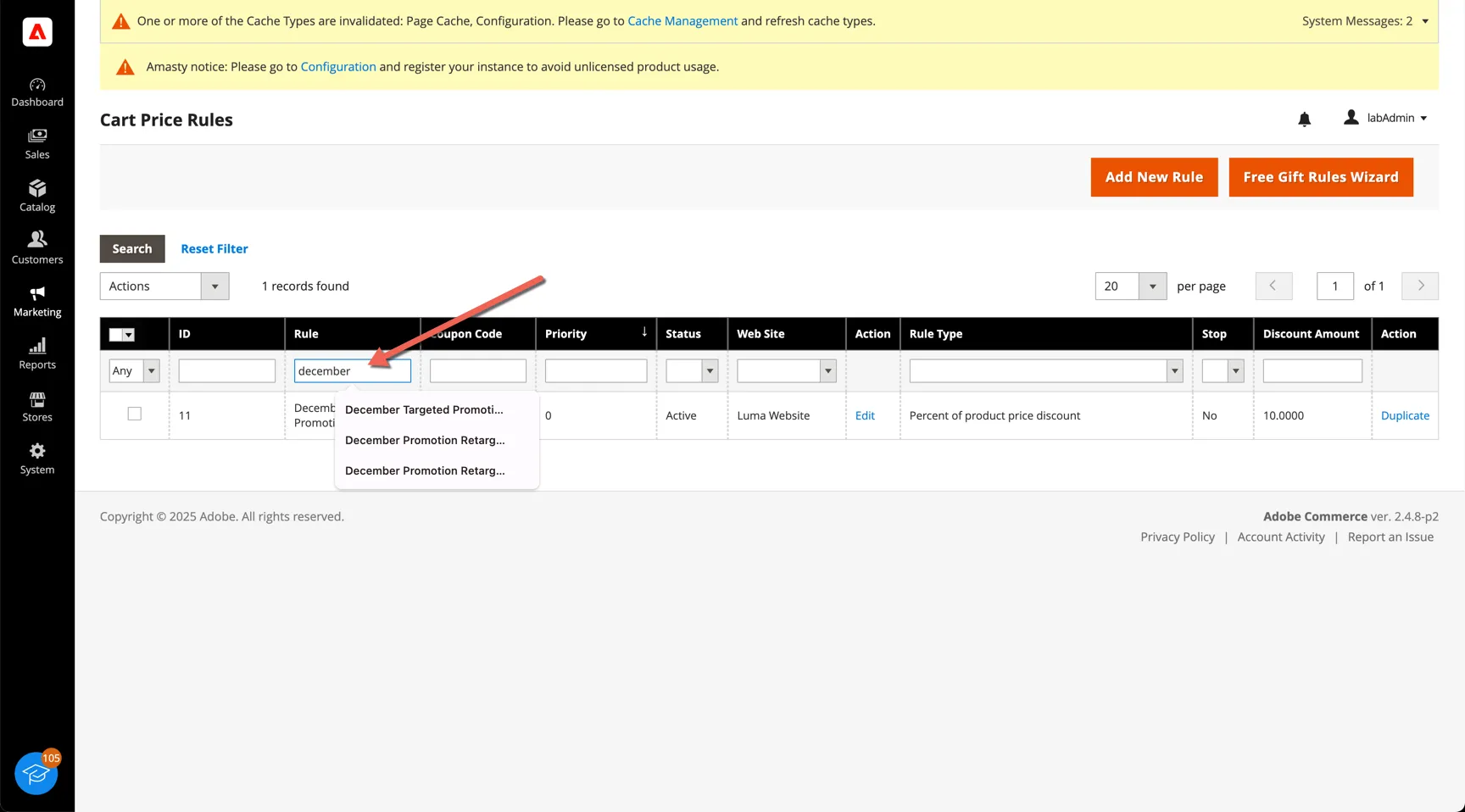Click the Adobe Commerce logo icon
The image size is (1465, 812).
37,32
